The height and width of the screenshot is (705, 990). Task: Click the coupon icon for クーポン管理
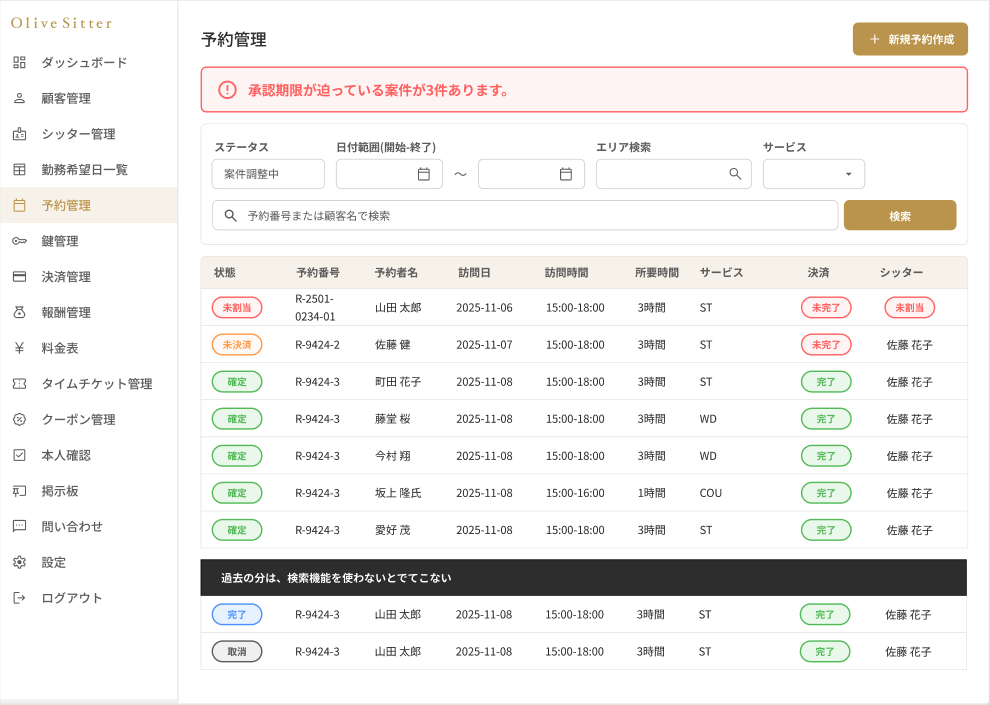click(19, 420)
